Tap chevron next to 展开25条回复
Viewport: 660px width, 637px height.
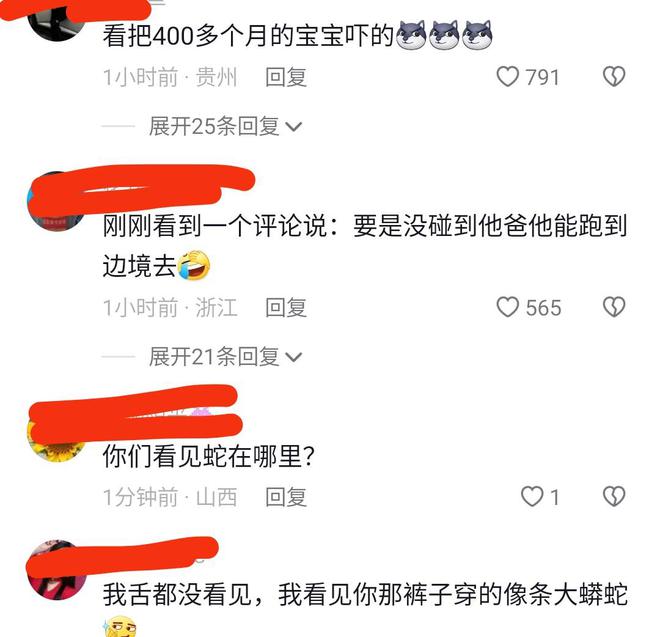coord(293,126)
